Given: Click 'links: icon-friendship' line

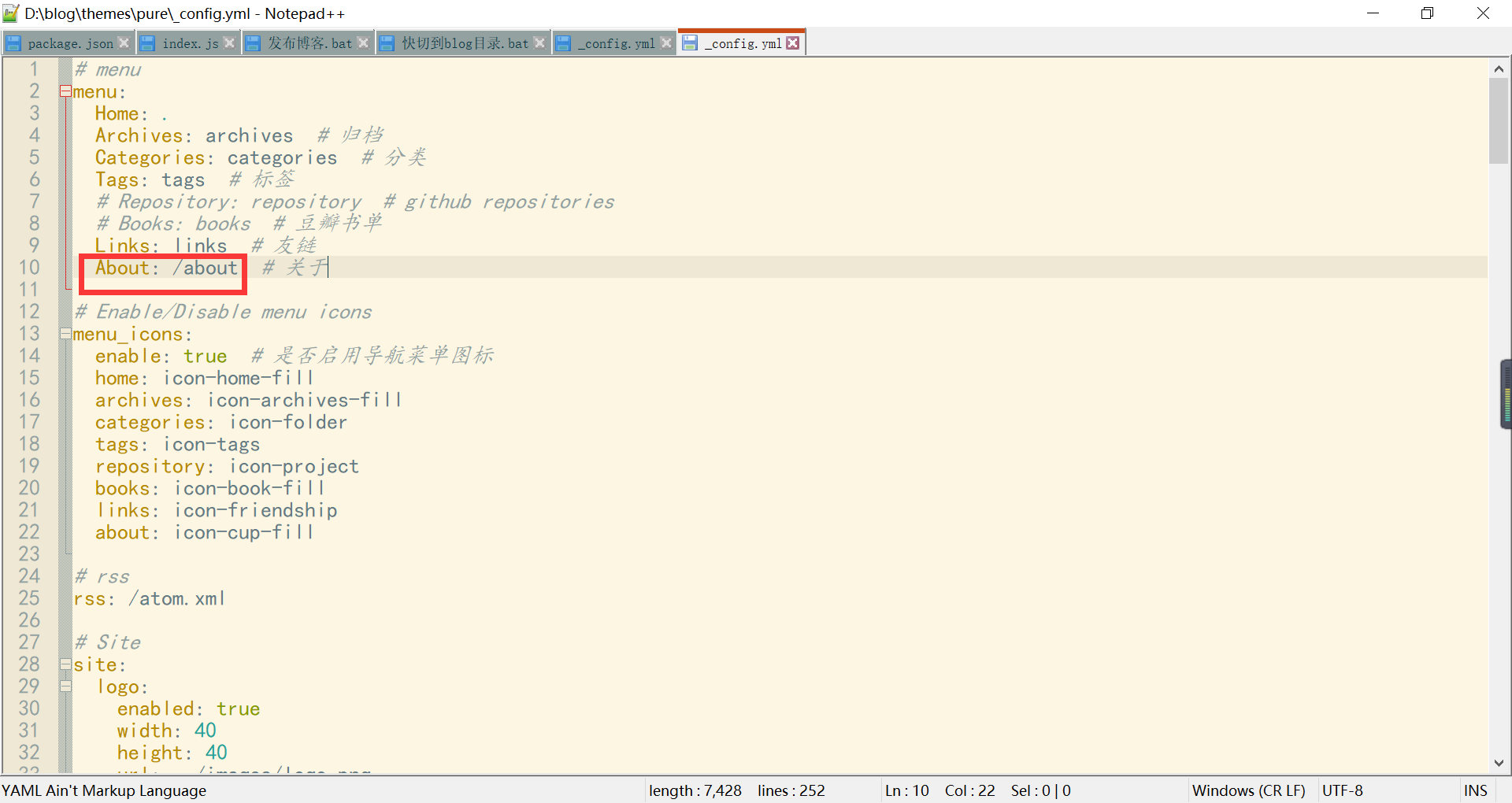Looking at the screenshot, I should click(216, 510).
